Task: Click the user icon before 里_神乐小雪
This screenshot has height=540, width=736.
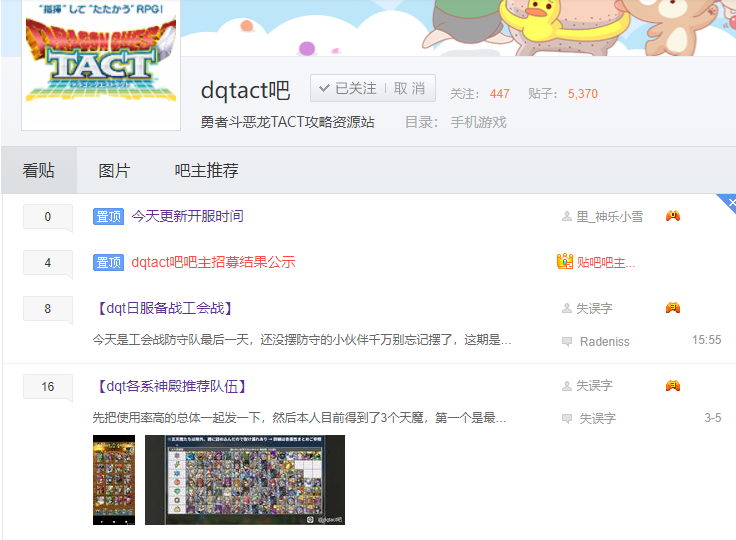Action: click(567, 216)
